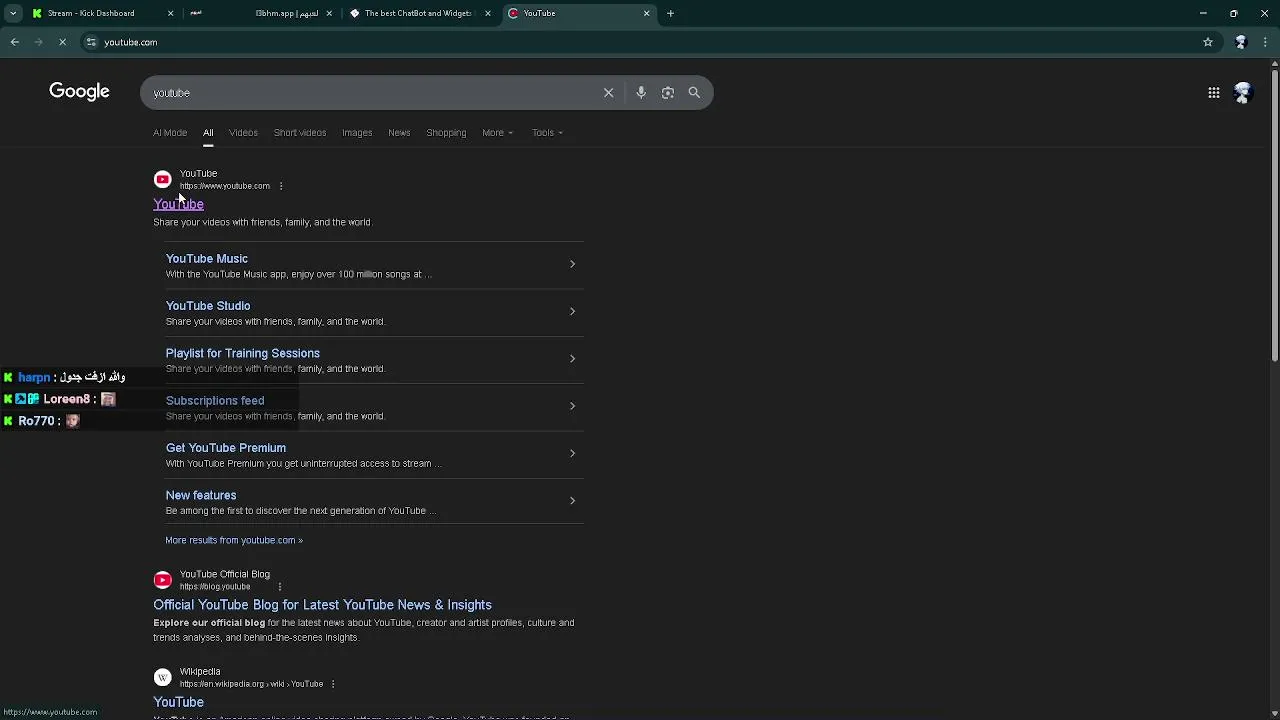
Task: Open the main YouTube result link
Action: point(178,204)
